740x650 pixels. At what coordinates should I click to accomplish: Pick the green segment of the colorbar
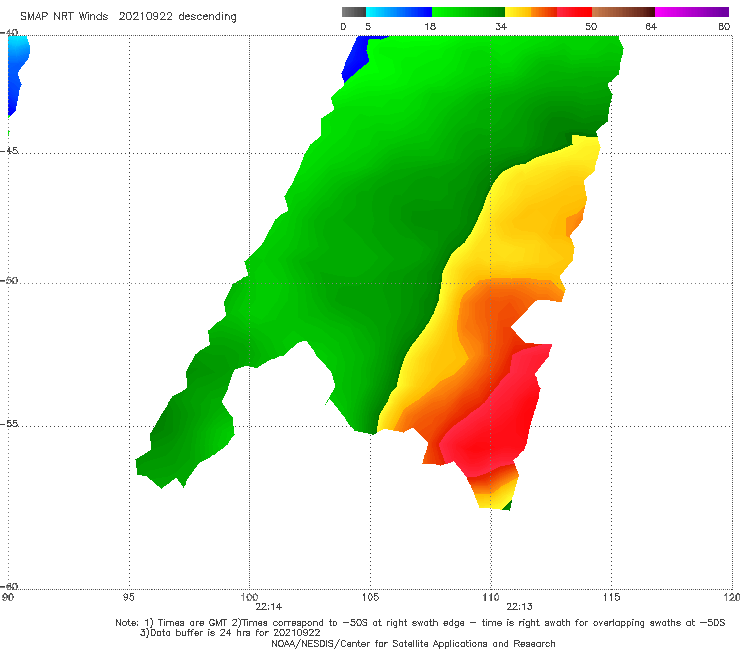pos(468,12)
